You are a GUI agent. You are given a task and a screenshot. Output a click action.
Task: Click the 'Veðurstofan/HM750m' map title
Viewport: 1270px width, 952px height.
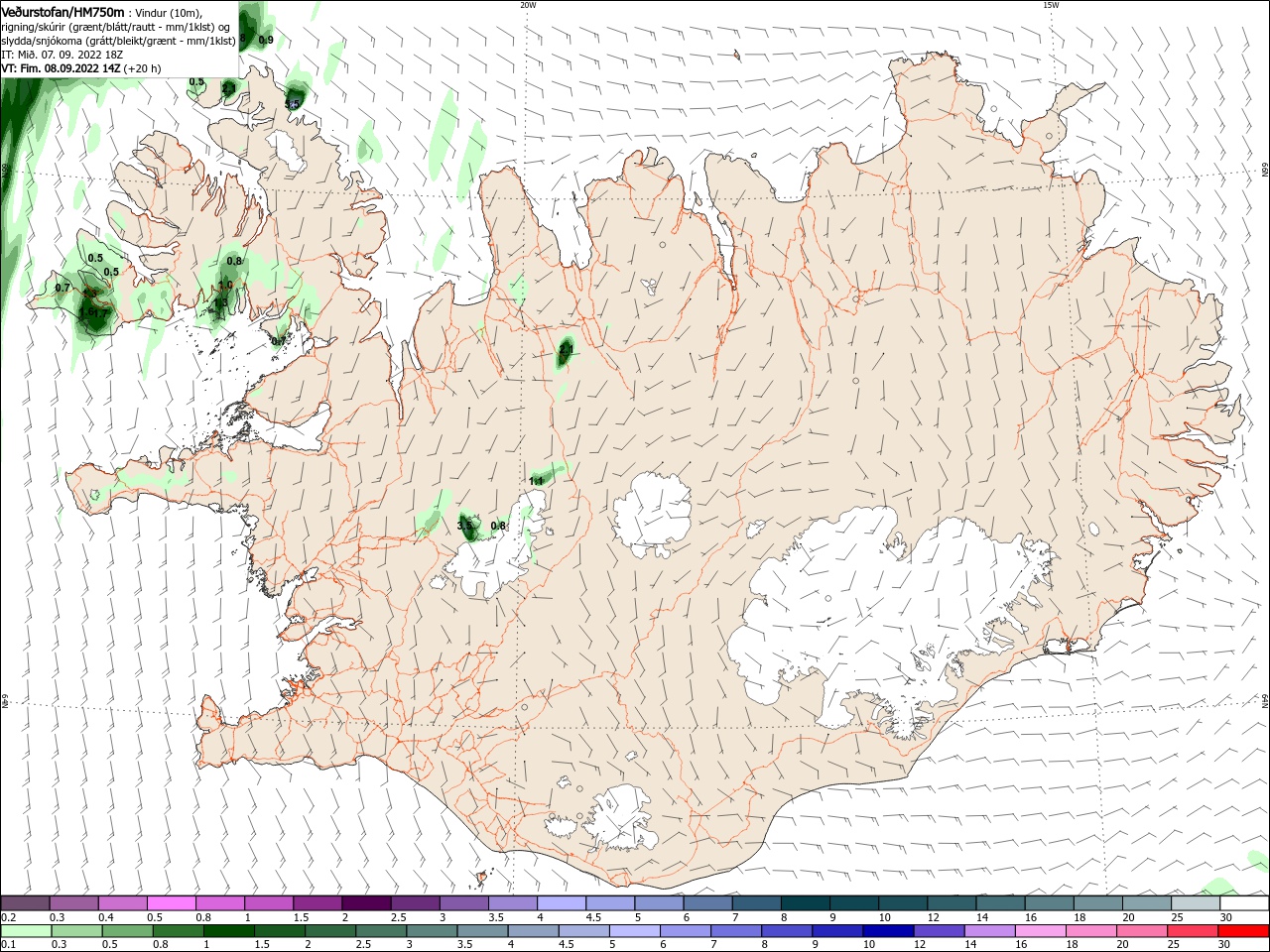point(63,11)
